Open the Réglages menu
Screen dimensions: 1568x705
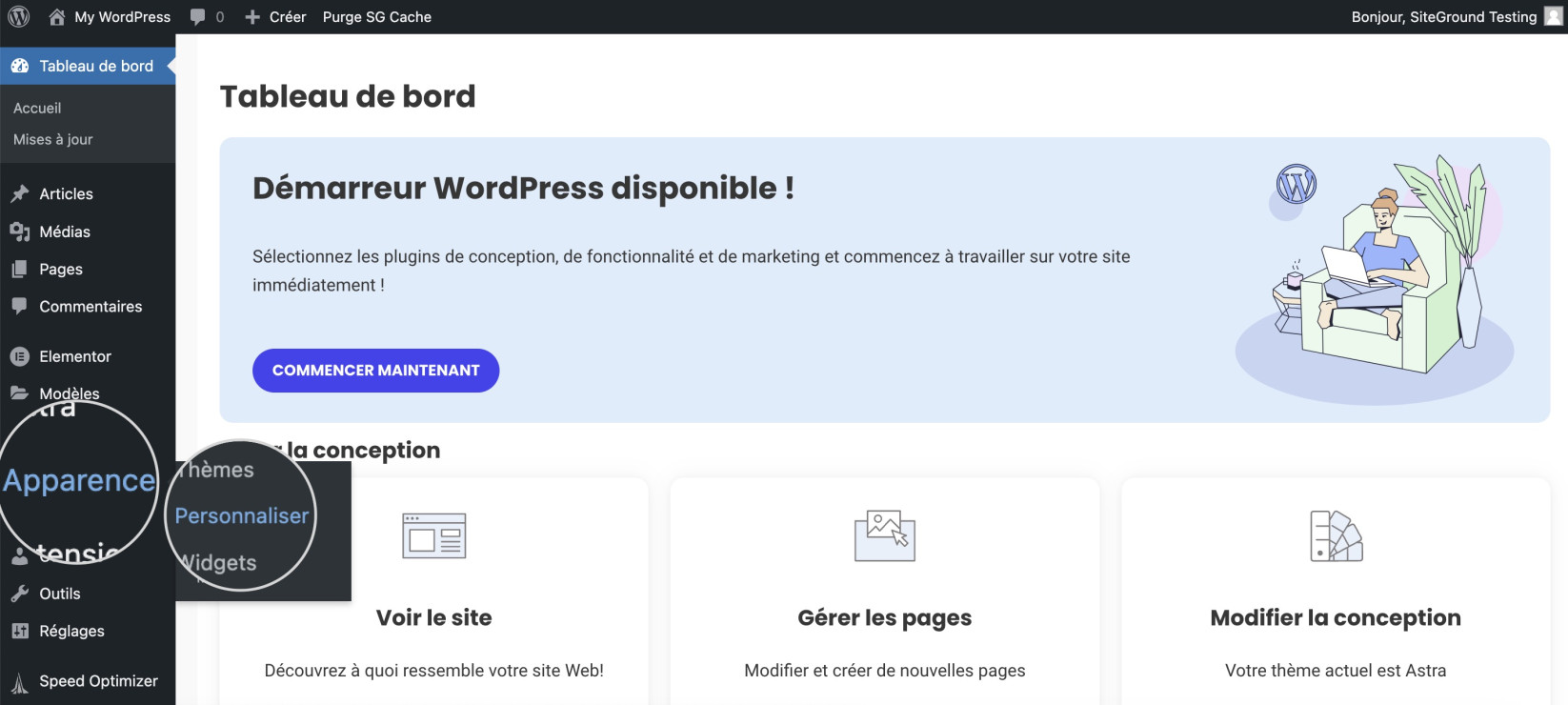click(71, 631)
